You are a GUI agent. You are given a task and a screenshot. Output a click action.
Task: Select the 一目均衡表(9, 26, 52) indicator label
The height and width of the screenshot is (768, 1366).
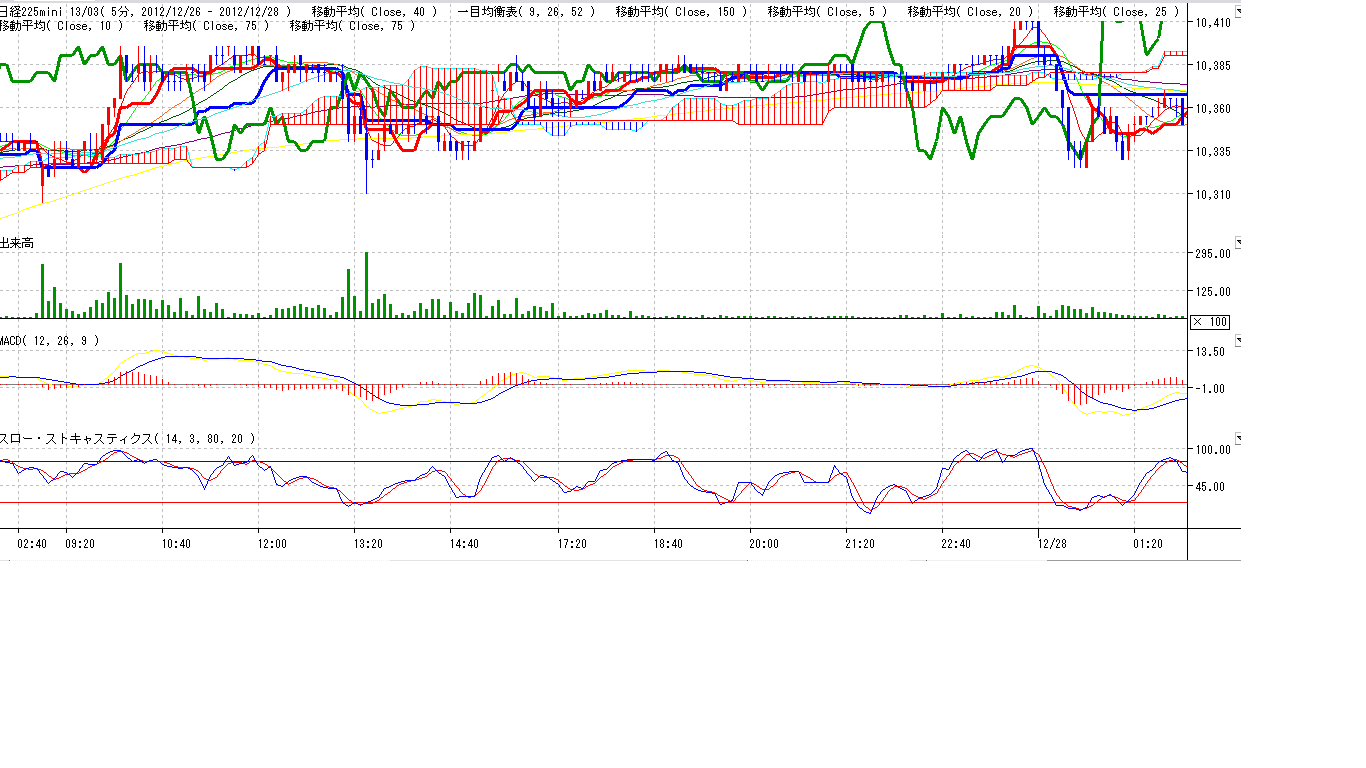tap(532, 12)
